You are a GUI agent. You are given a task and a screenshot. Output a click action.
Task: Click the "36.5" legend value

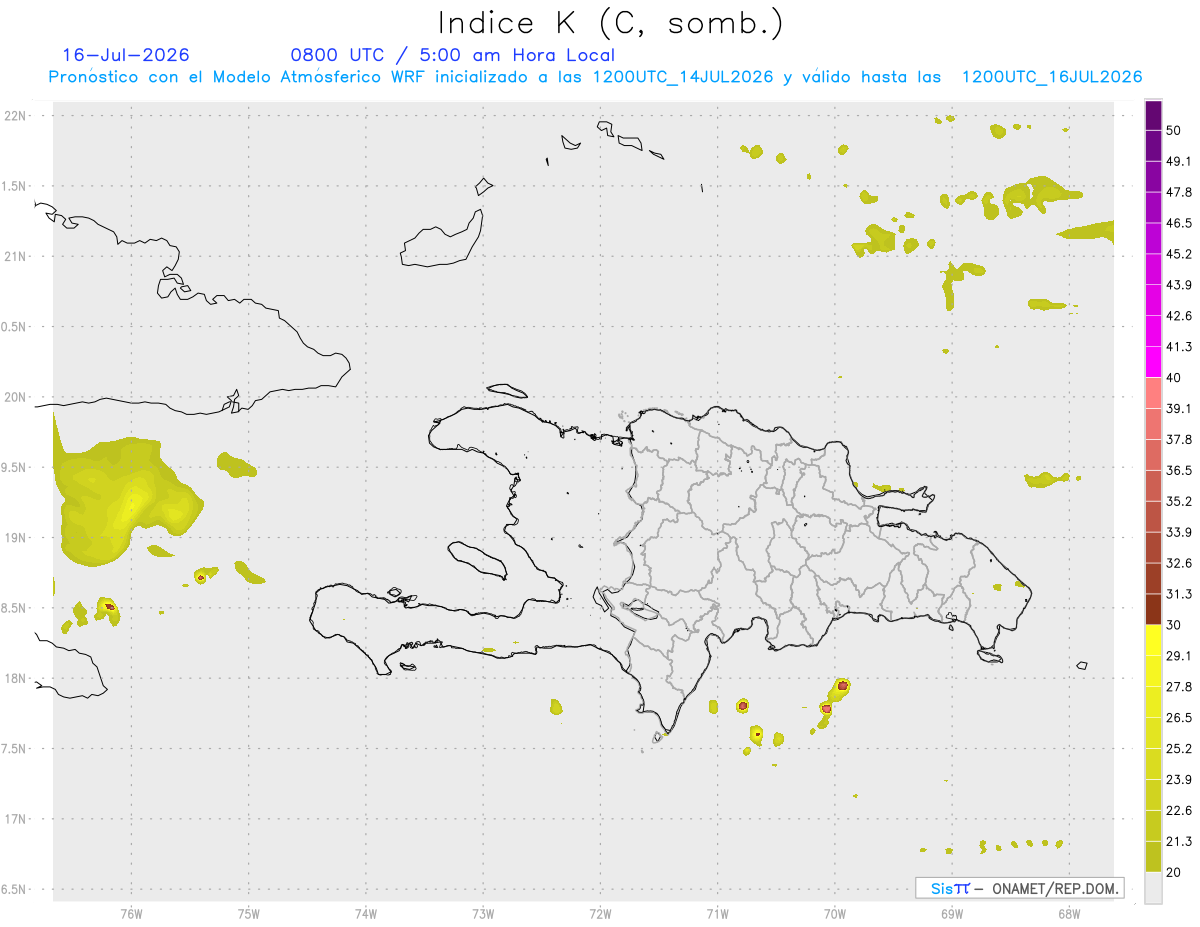1179,470
